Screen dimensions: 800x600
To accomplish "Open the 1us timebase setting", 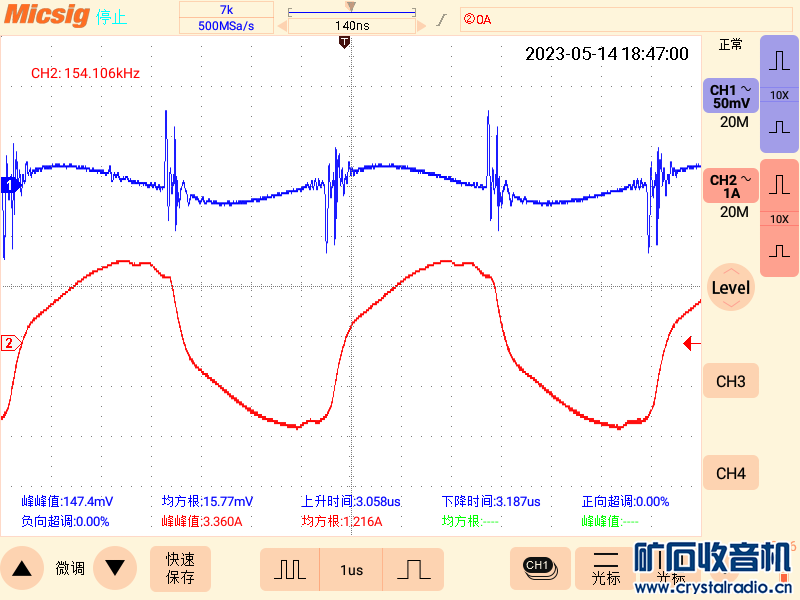I will coord(352,570).
